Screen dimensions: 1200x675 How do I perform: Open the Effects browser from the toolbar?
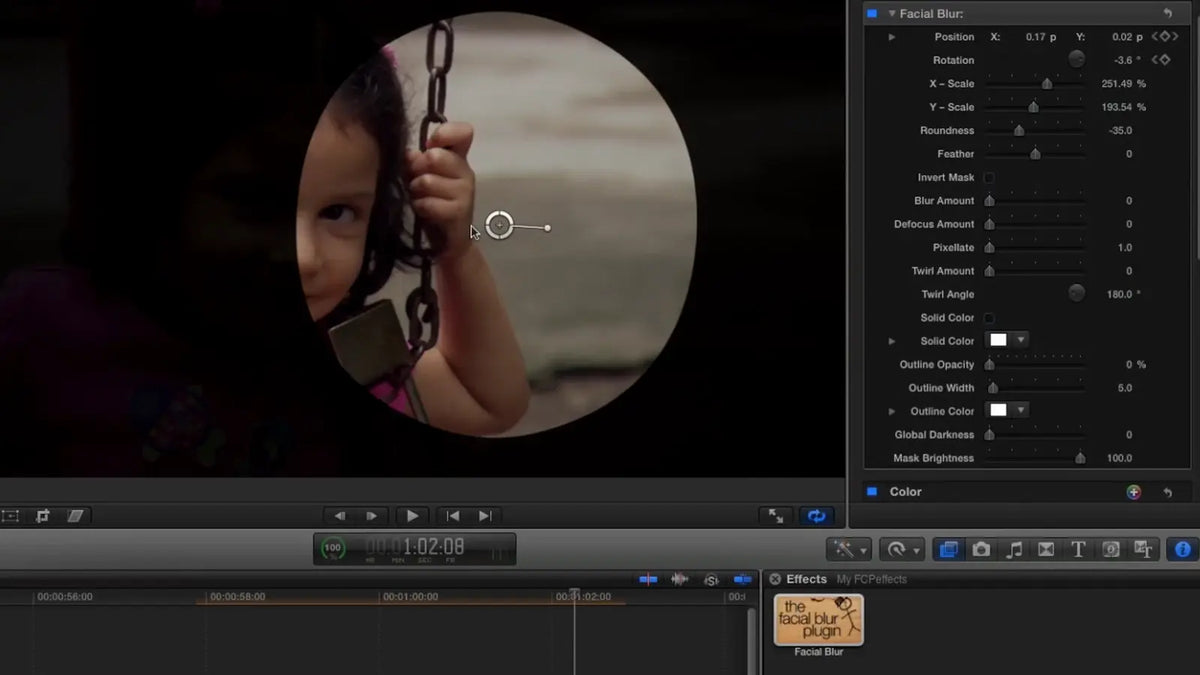coord(948,549)
